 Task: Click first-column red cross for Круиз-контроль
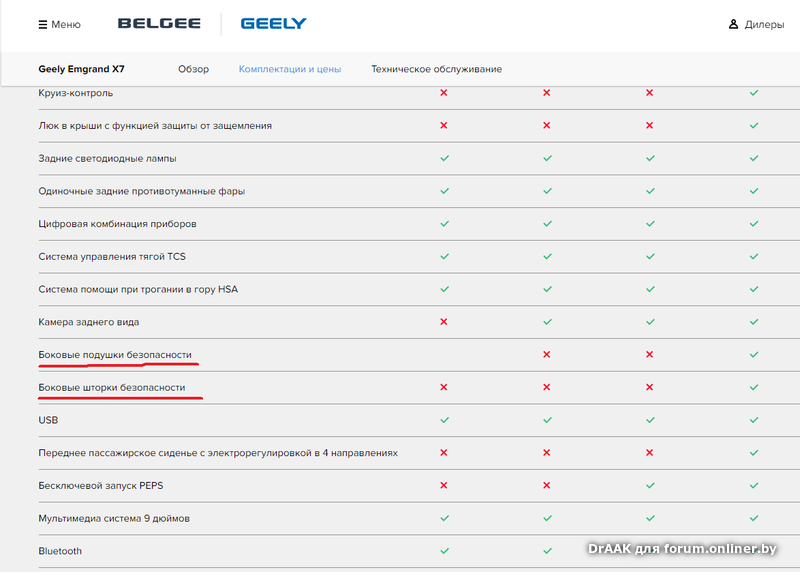(x=444, y=93)
